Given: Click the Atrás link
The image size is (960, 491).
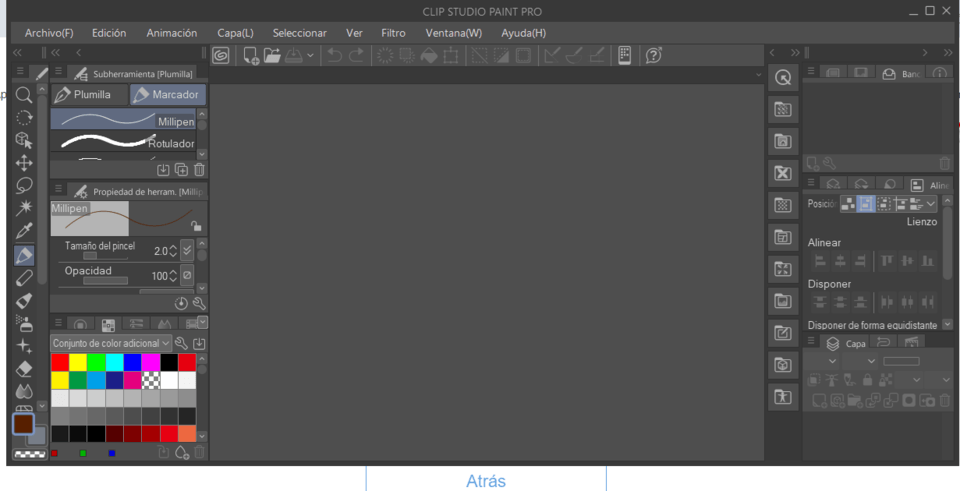Looking at the screenshot, I should (486, 481).
